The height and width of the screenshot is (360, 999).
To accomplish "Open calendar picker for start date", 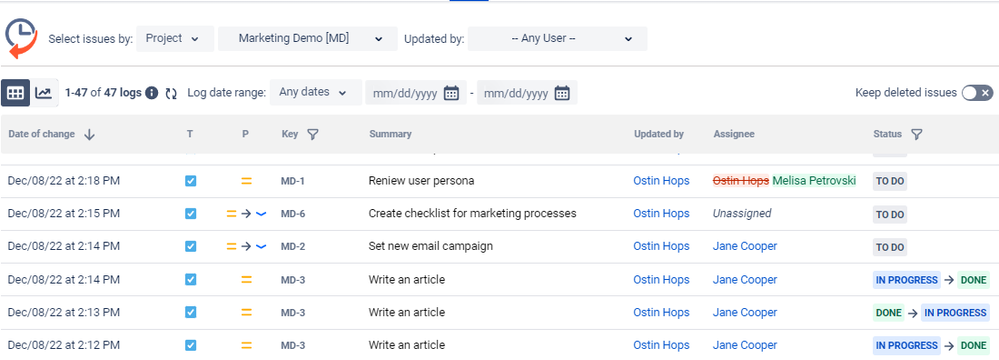I will (451, 93).
